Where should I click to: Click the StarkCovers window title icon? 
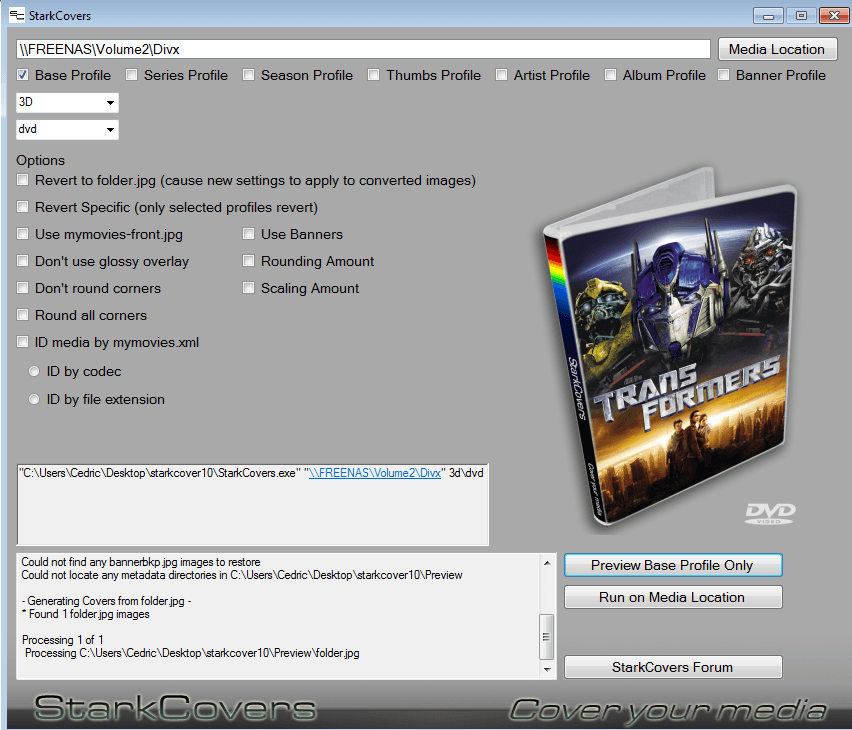click(17, 15)
